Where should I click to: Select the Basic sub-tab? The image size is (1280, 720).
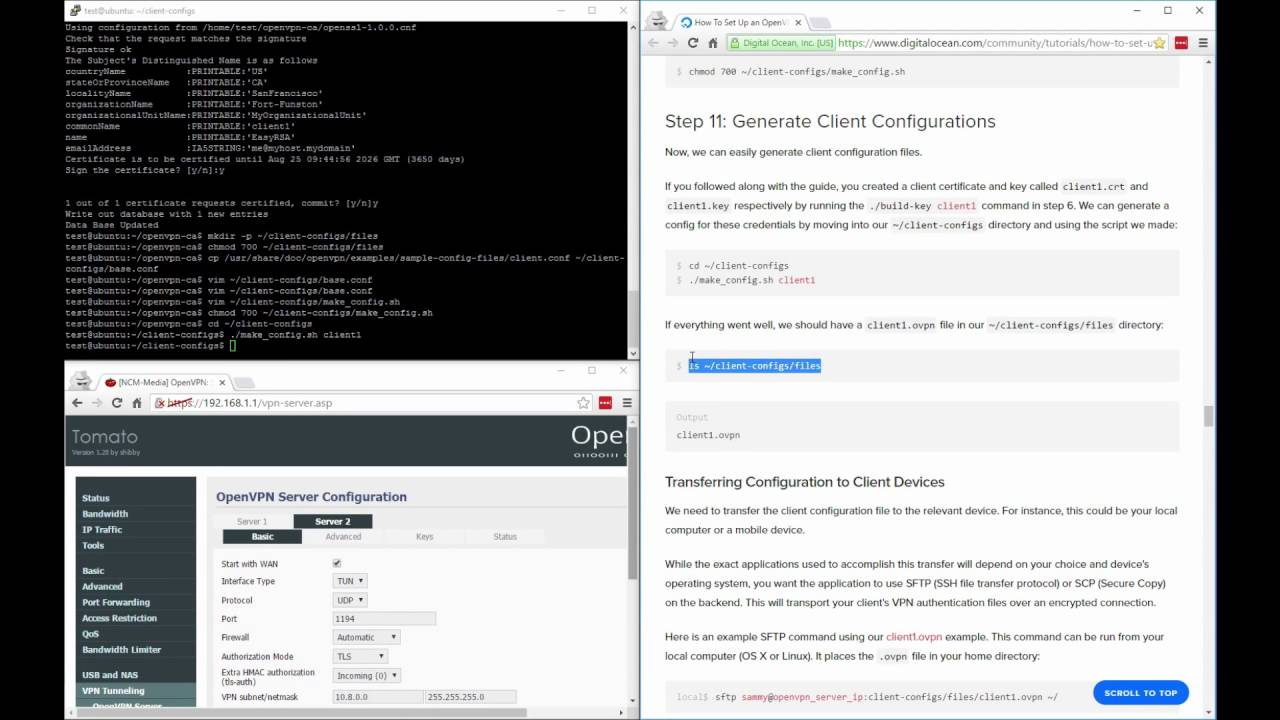(x=262, y=537)
